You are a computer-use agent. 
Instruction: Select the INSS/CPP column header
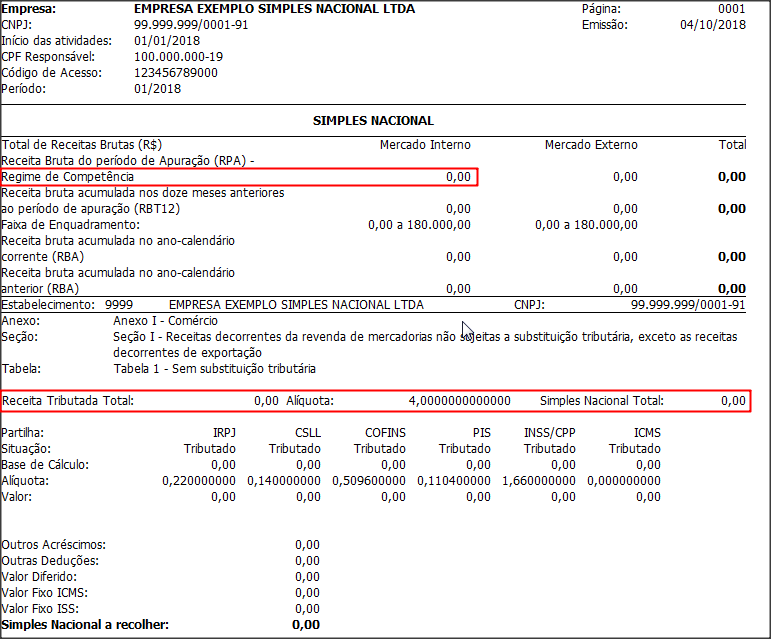point(550,433)
